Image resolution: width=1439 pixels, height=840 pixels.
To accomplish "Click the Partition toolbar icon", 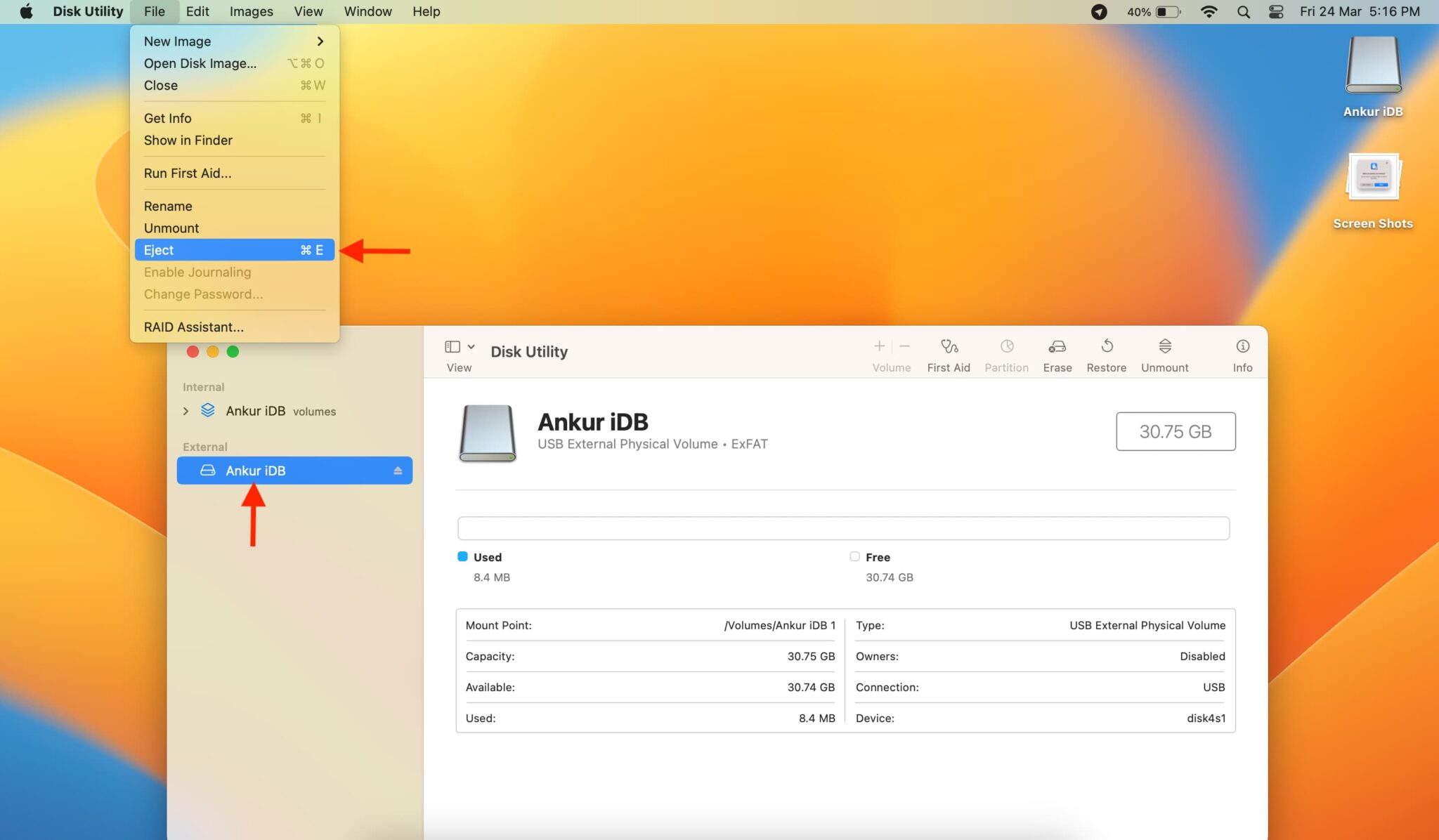I will pyautogui.click(x=1007, y=346).
